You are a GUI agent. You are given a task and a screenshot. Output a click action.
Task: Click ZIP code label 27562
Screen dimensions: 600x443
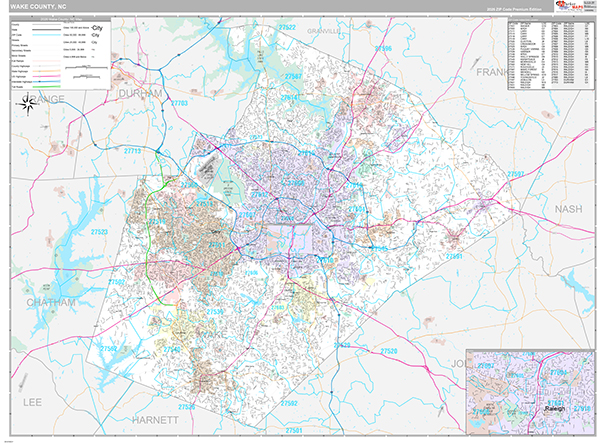[x=109, y=349]
